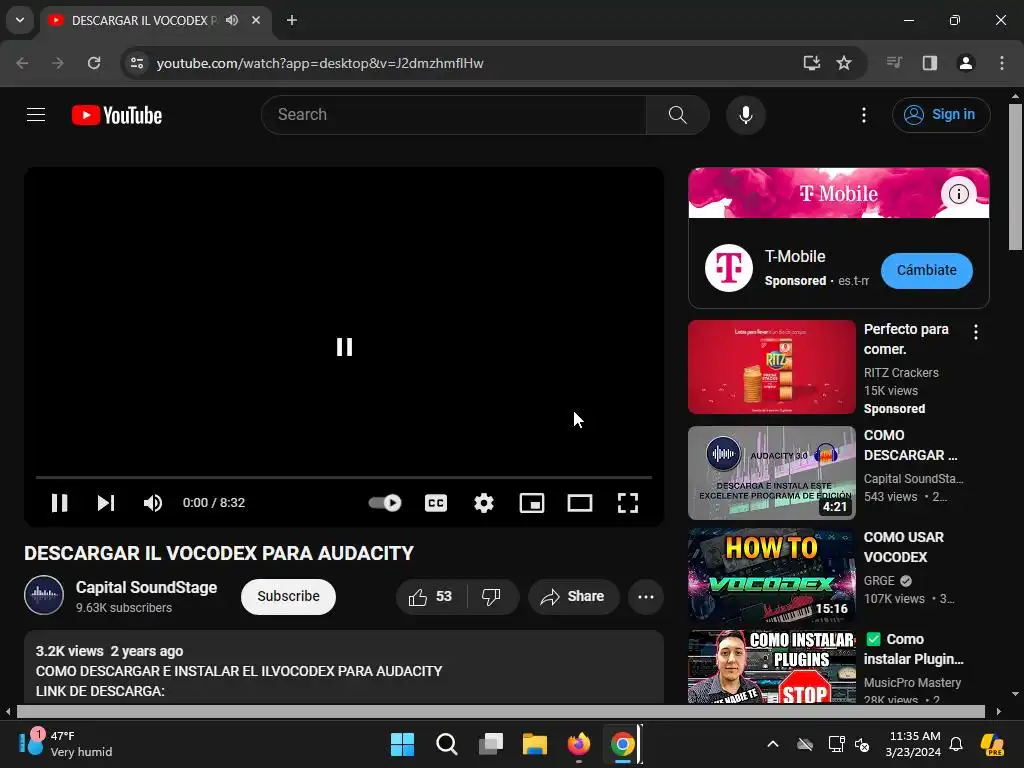
Task: Enter full screen mode
Action: (x=628, y=503)
